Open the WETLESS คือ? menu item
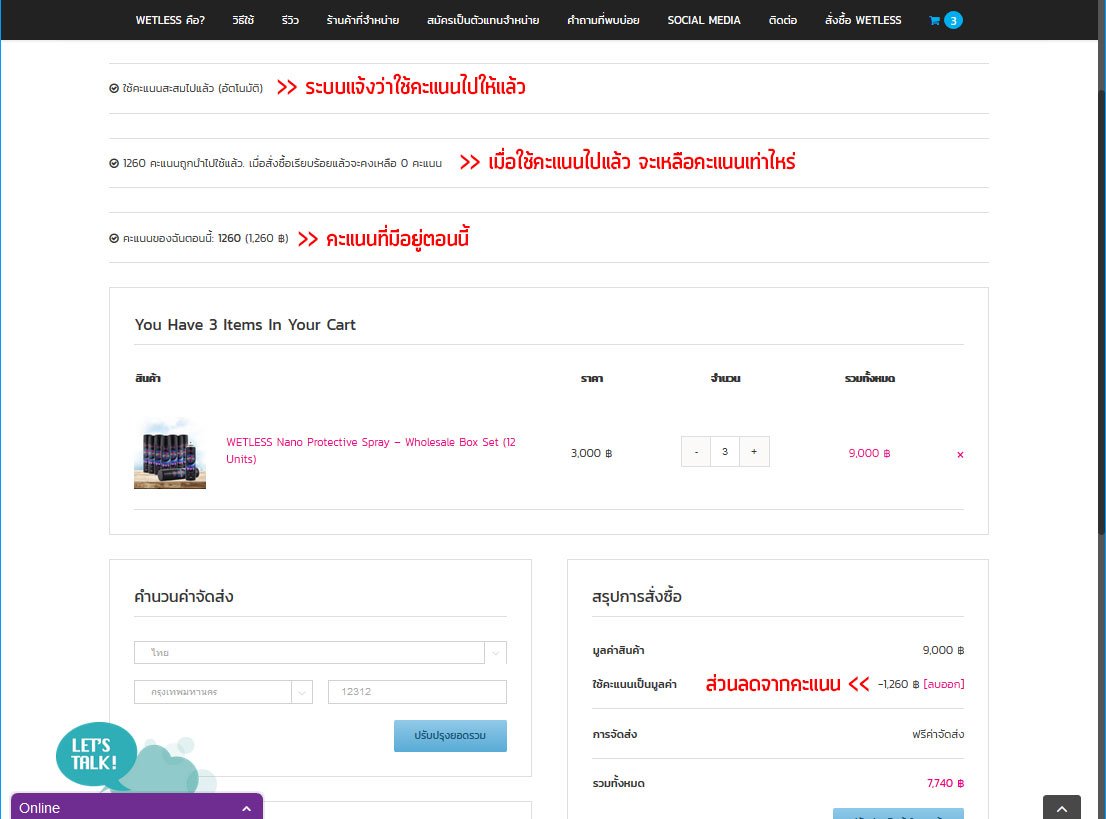Viewport: 1106px width, 819px height. click(170, 20)
